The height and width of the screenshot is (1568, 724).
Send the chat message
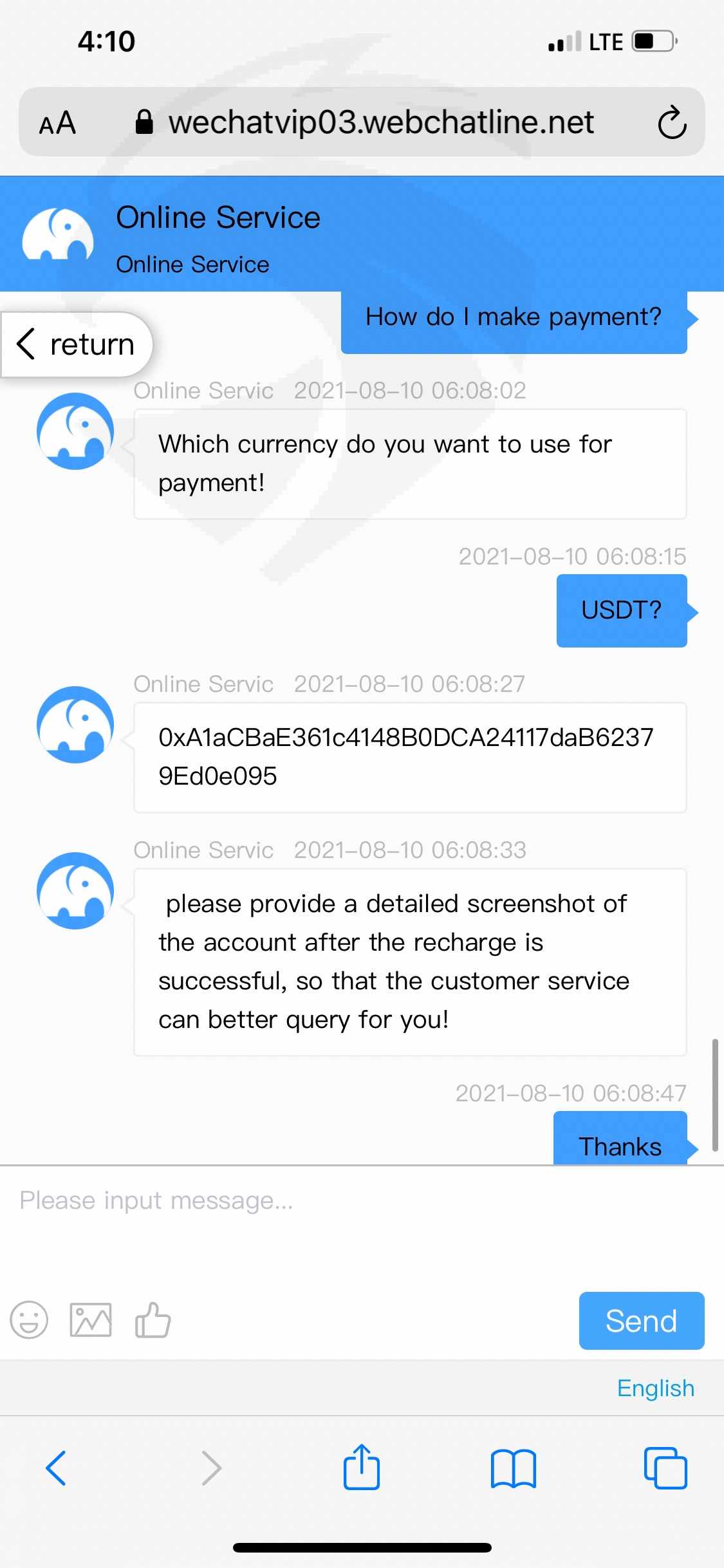coord(641,1320)
